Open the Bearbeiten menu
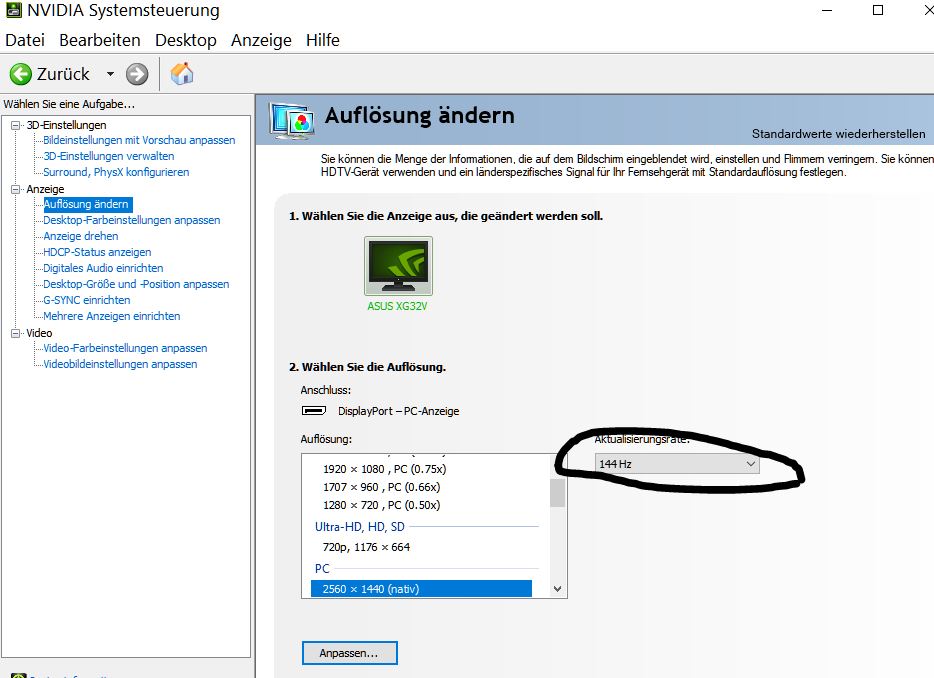This screenshot has width=934, height=678. click(x=100, y=40)
